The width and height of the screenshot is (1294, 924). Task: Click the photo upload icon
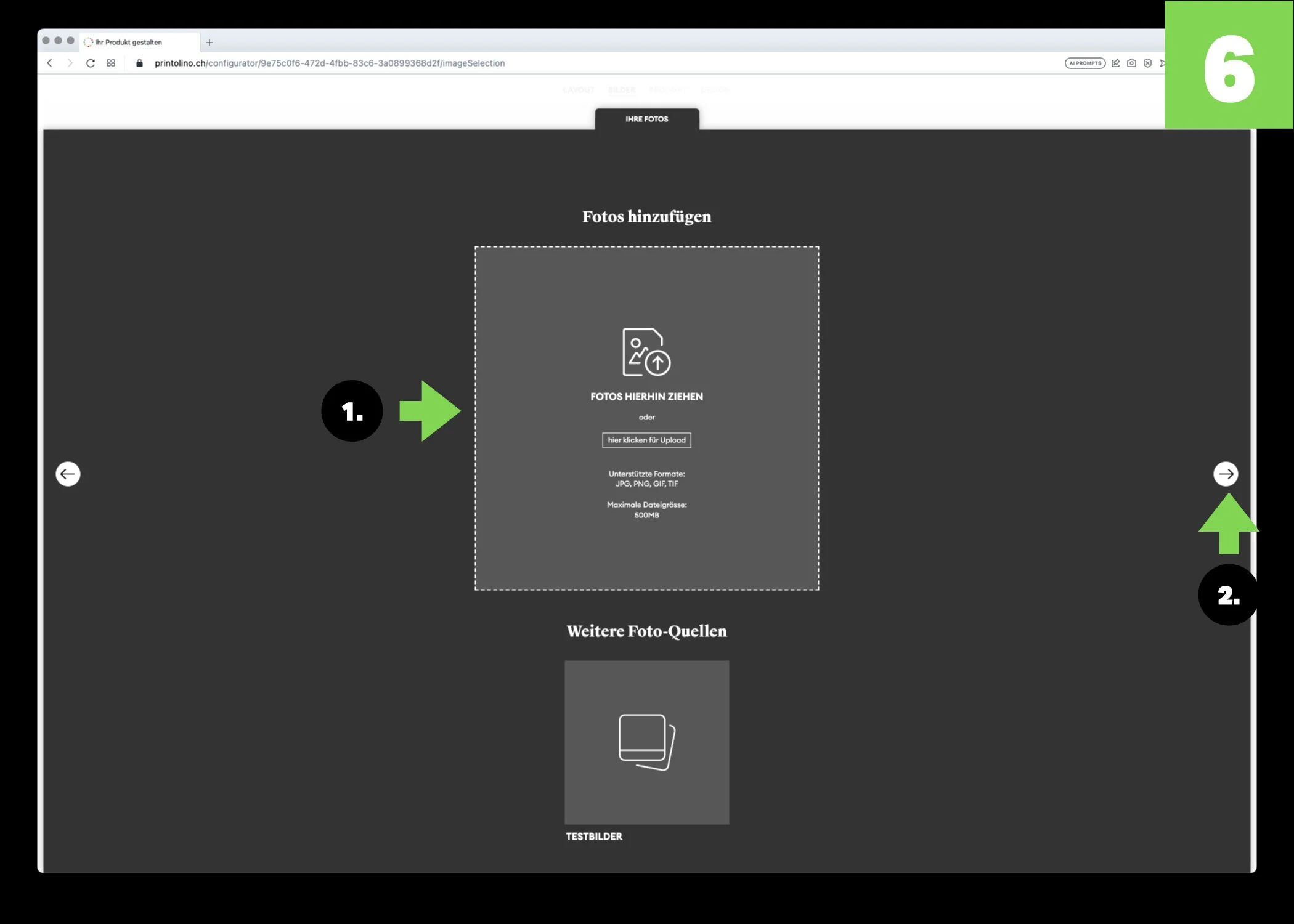click(646, 352)
